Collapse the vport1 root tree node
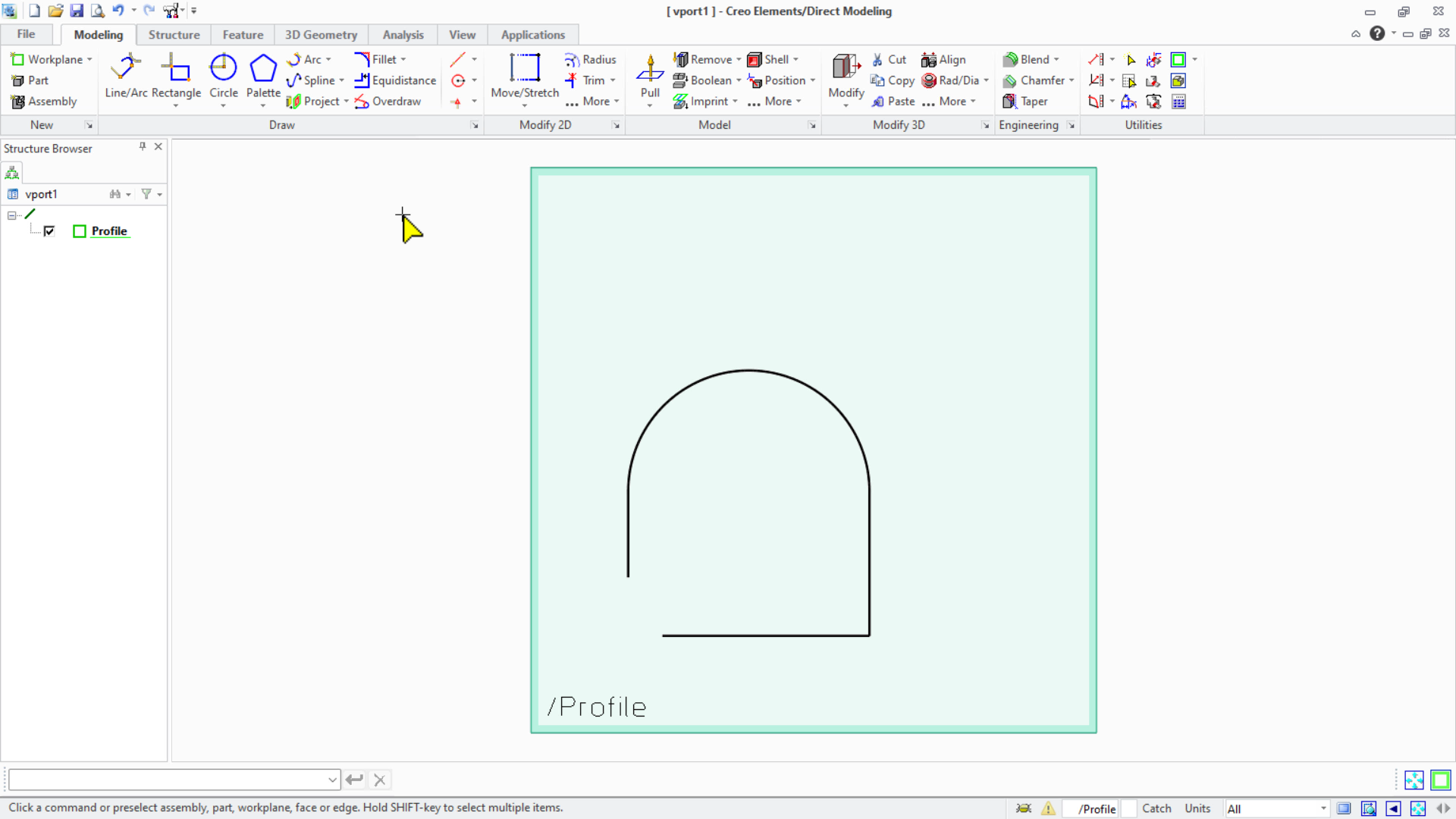The width and height of the screenshot is (1456, 819). (12, 215)
